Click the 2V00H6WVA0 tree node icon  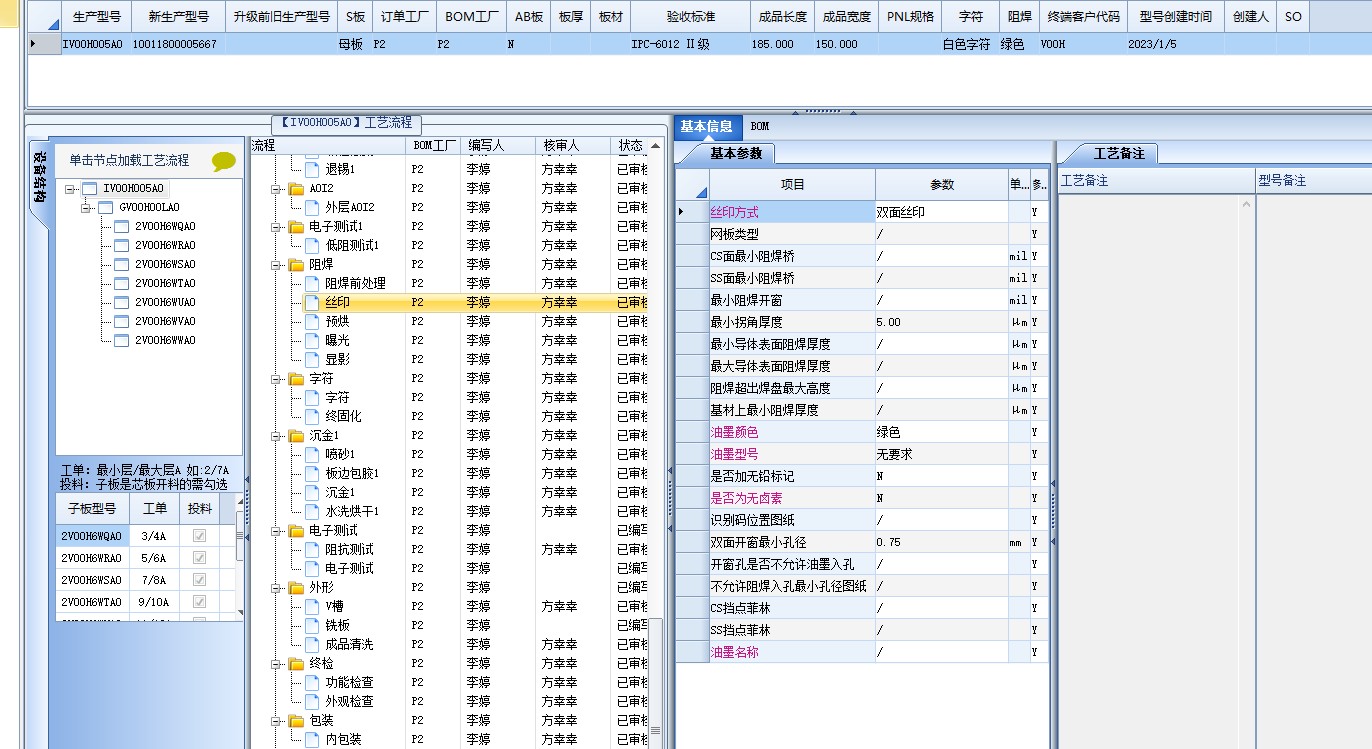point(122,321)
